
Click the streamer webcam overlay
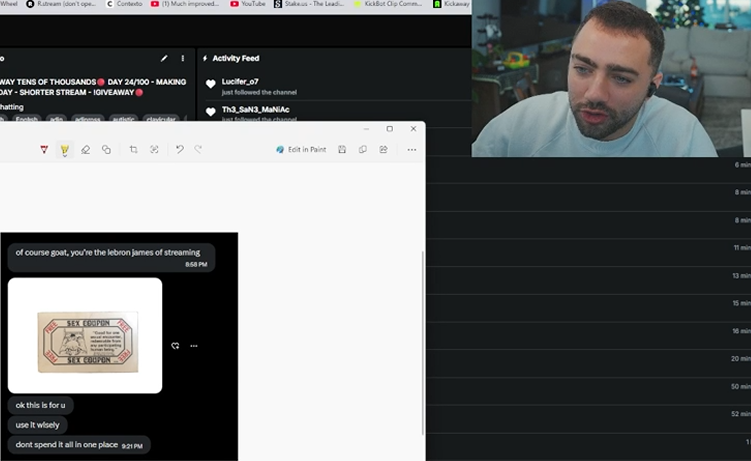click(611, 78)
